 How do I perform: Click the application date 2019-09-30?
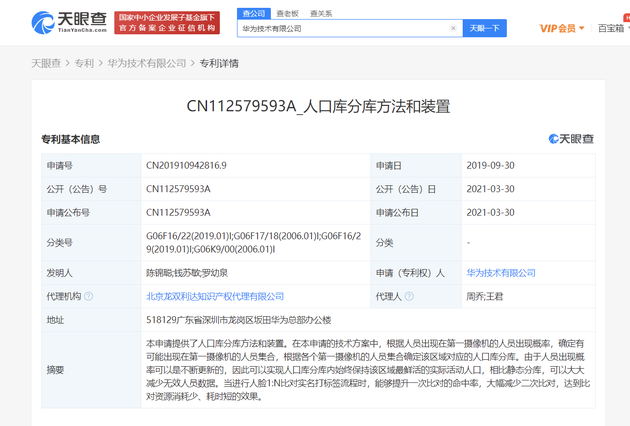[x=490, y=165]
